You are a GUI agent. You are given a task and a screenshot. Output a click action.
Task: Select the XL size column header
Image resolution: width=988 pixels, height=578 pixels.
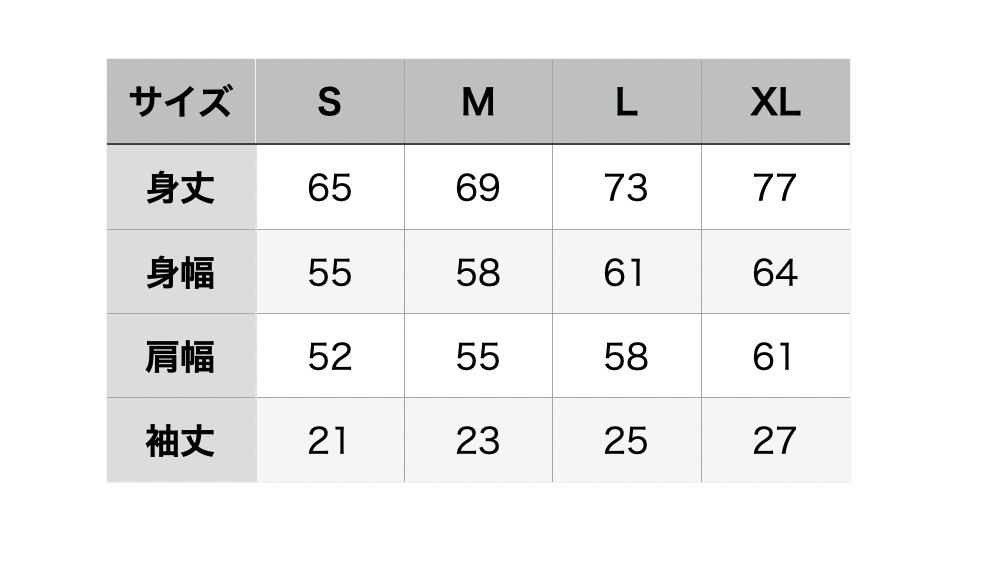click(x=775, y=102)
